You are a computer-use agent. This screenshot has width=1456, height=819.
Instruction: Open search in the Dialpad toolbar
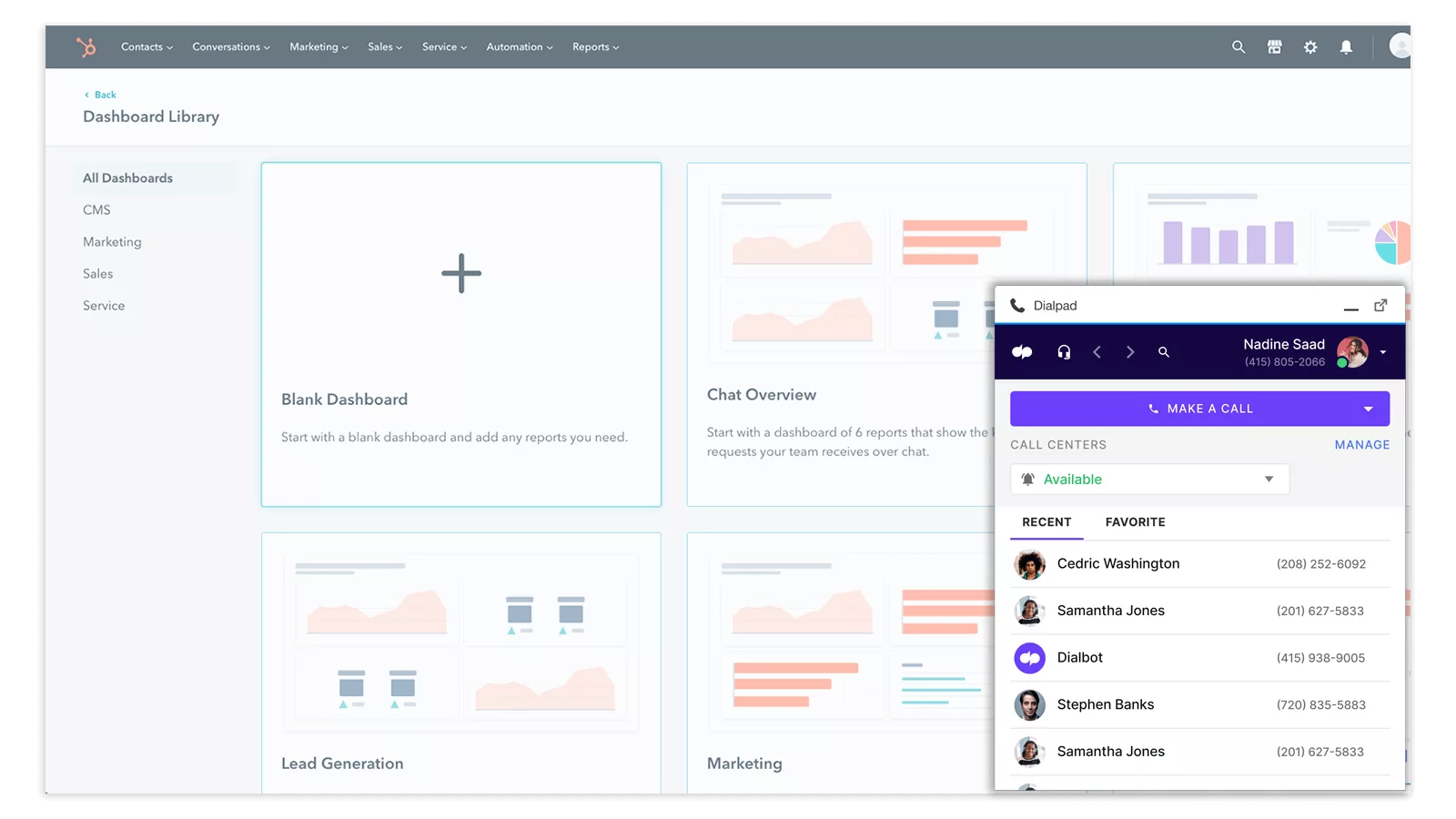pyautogui.click(x=1164, y=352)
